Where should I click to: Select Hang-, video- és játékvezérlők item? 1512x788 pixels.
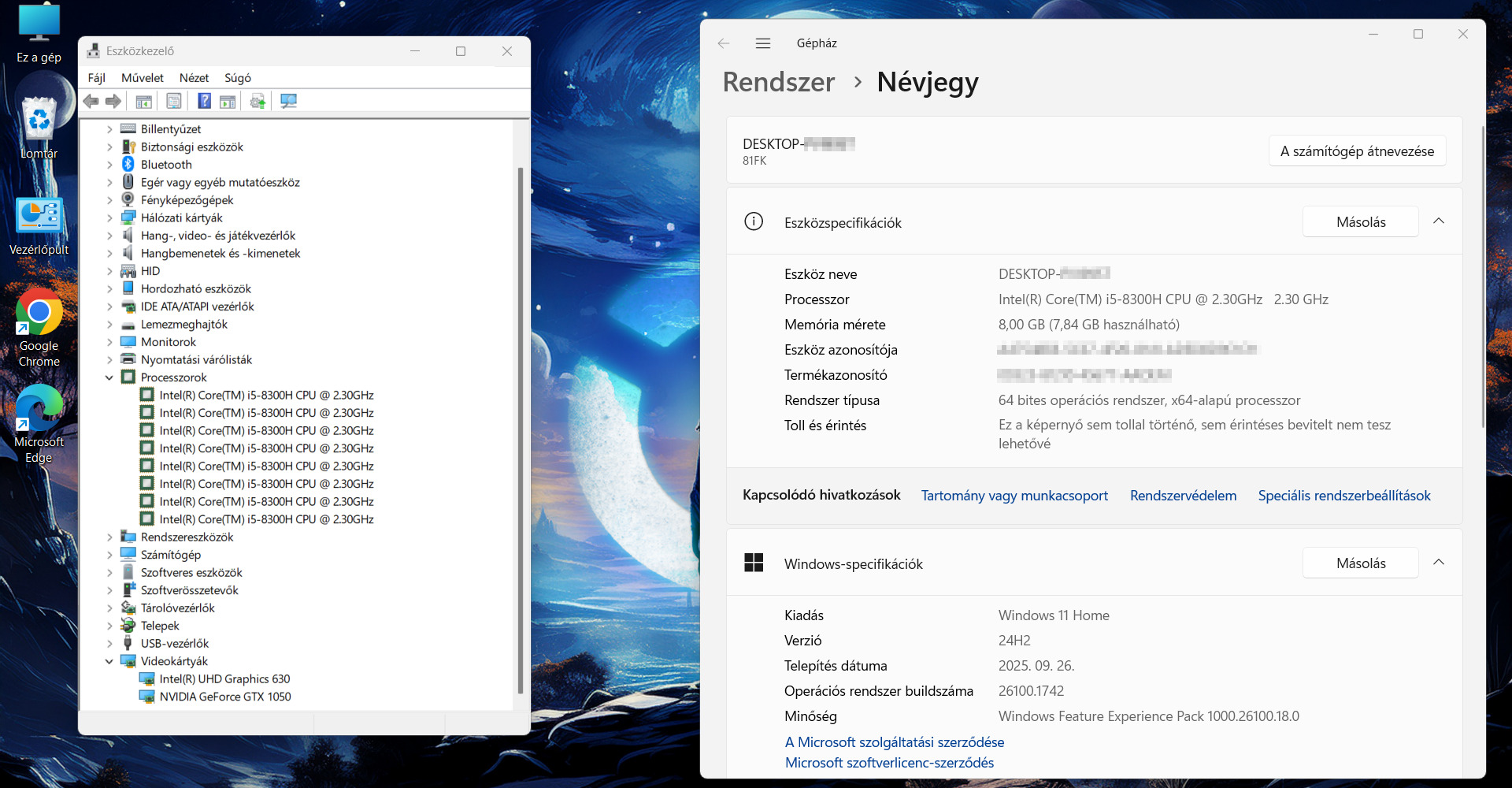[218, 236]
